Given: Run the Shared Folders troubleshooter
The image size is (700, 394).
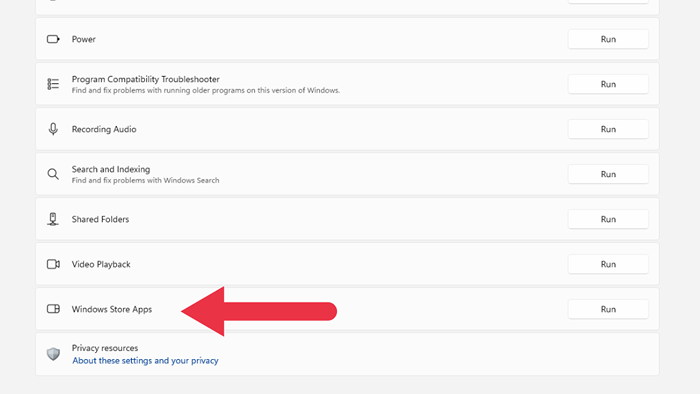Looking at the screenshot, I should pyautogui.click(x=608, y=219).
